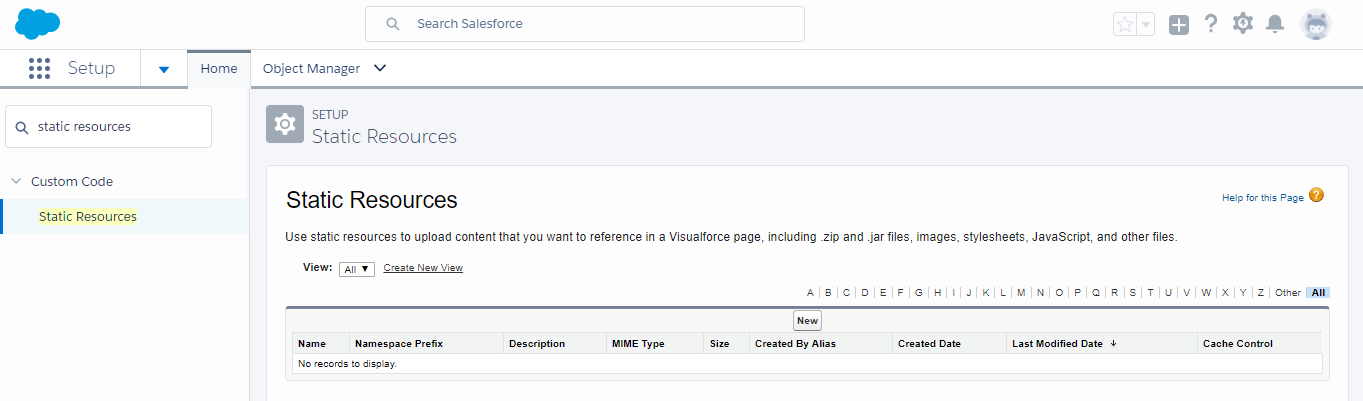Screen dimensions: 1363x401
Task: Open the View dropdown set to All
Action: (x=357, y=269)
